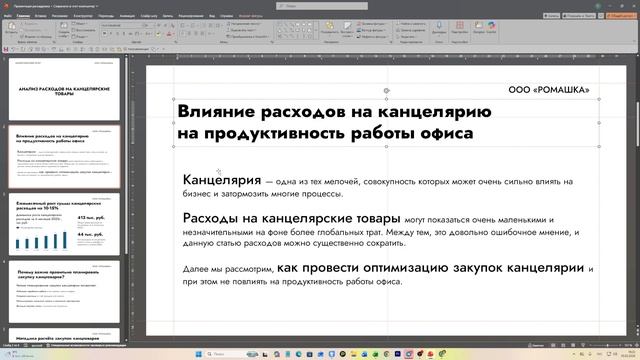The height and width of the screenshot is (360, 640).
Task: Switch to the Insert (Вставка) tab
Action: tap(40, 16)
